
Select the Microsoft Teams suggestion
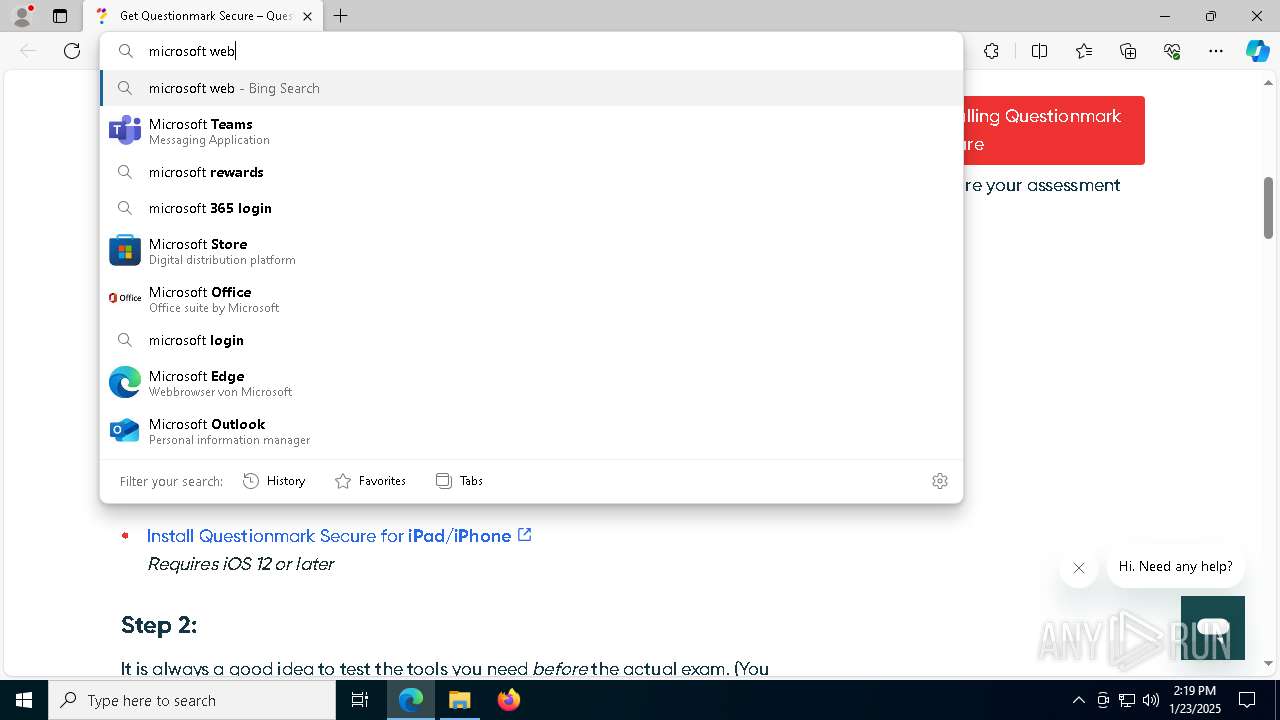[x=531, y=131]
